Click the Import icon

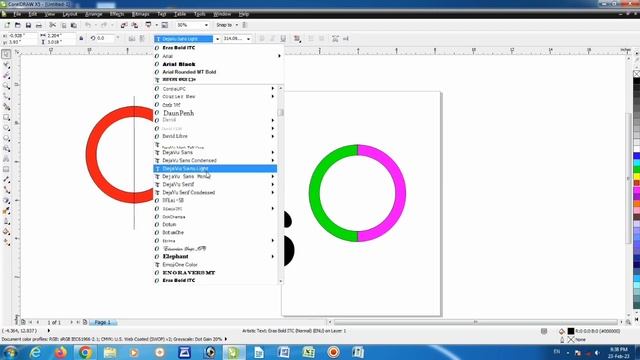click(124, 25)
